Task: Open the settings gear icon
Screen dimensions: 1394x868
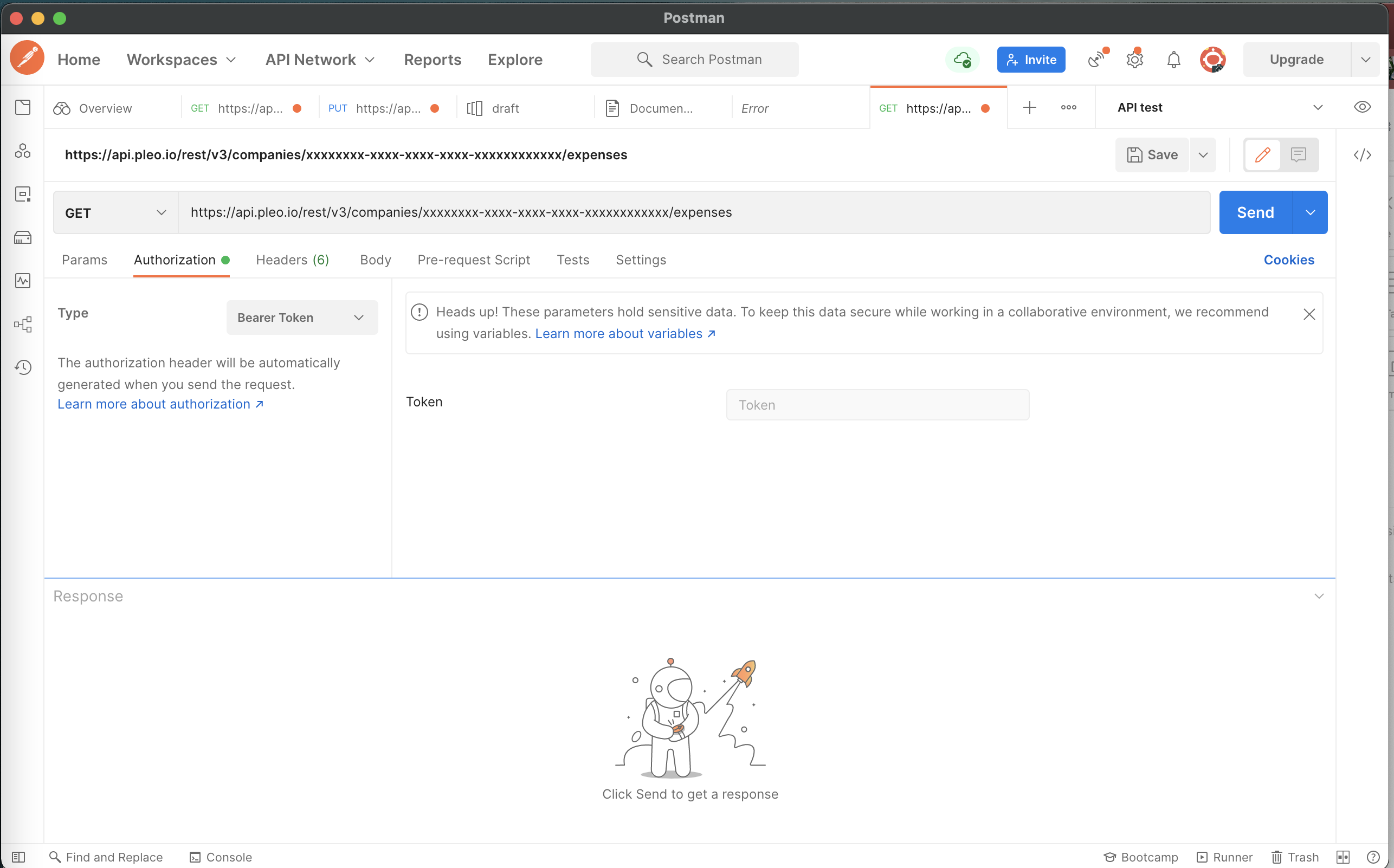Action: point(1134,60)
